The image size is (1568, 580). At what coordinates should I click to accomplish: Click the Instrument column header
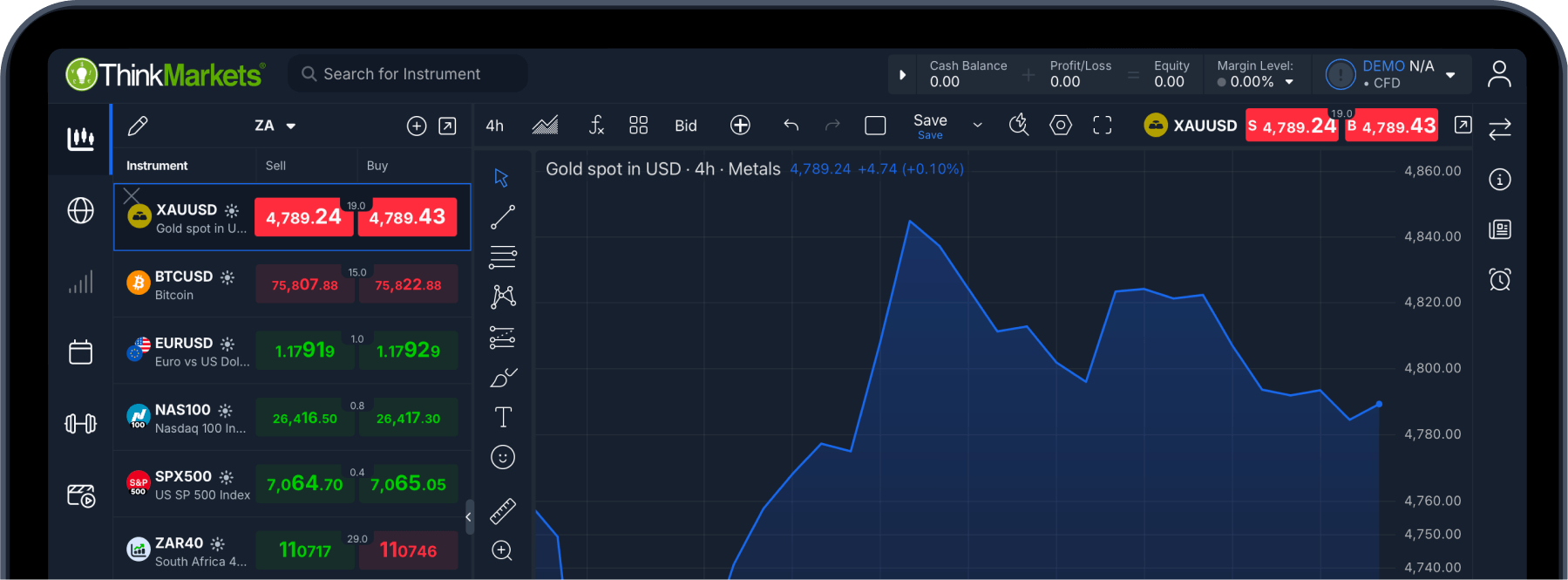[157, 166]
